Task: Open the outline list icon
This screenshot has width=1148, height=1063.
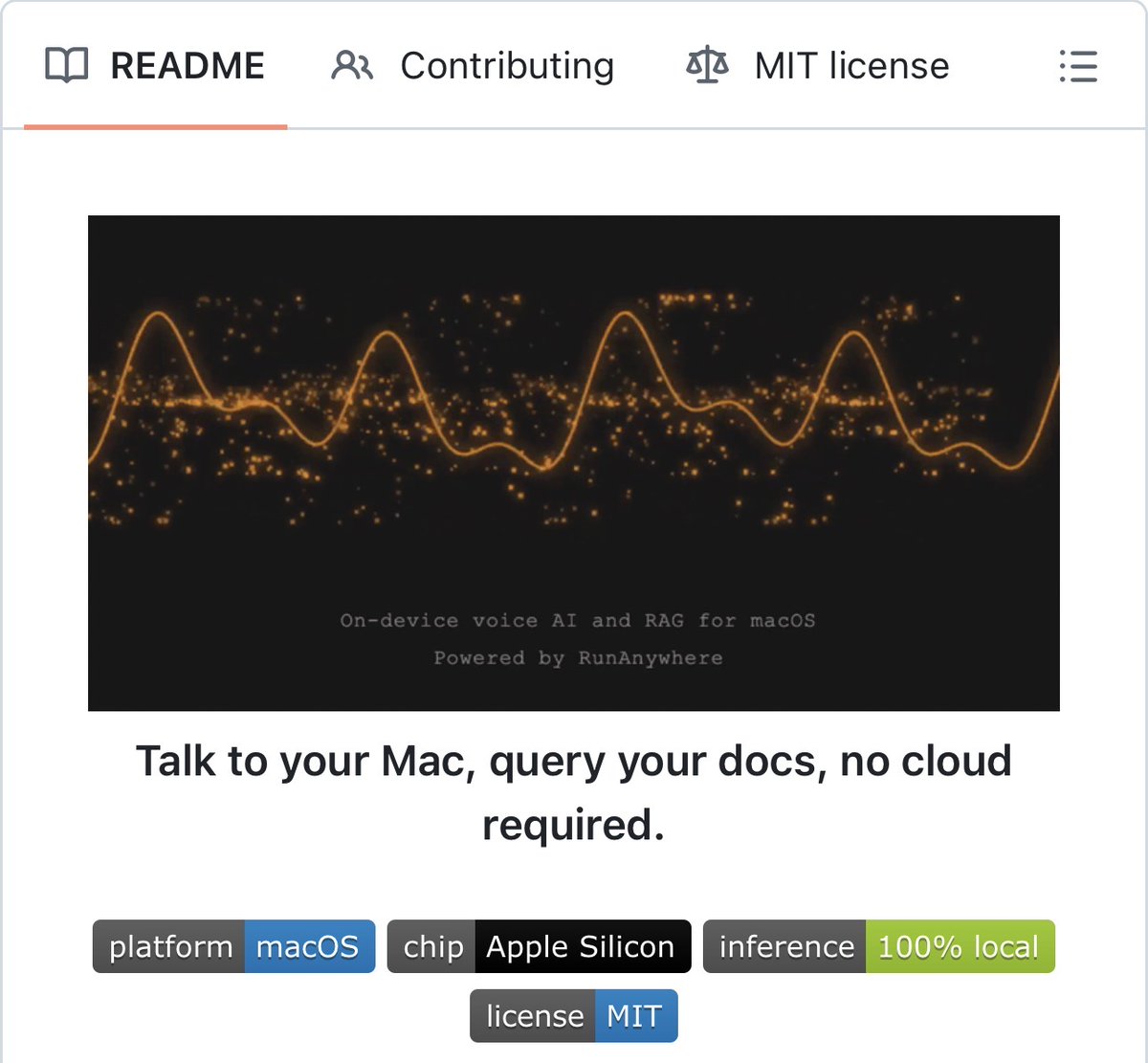Action: pos(1078,66)
